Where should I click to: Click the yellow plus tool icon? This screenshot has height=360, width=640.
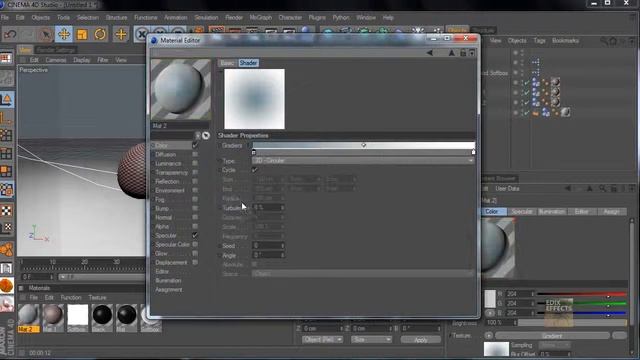[121, 34]
